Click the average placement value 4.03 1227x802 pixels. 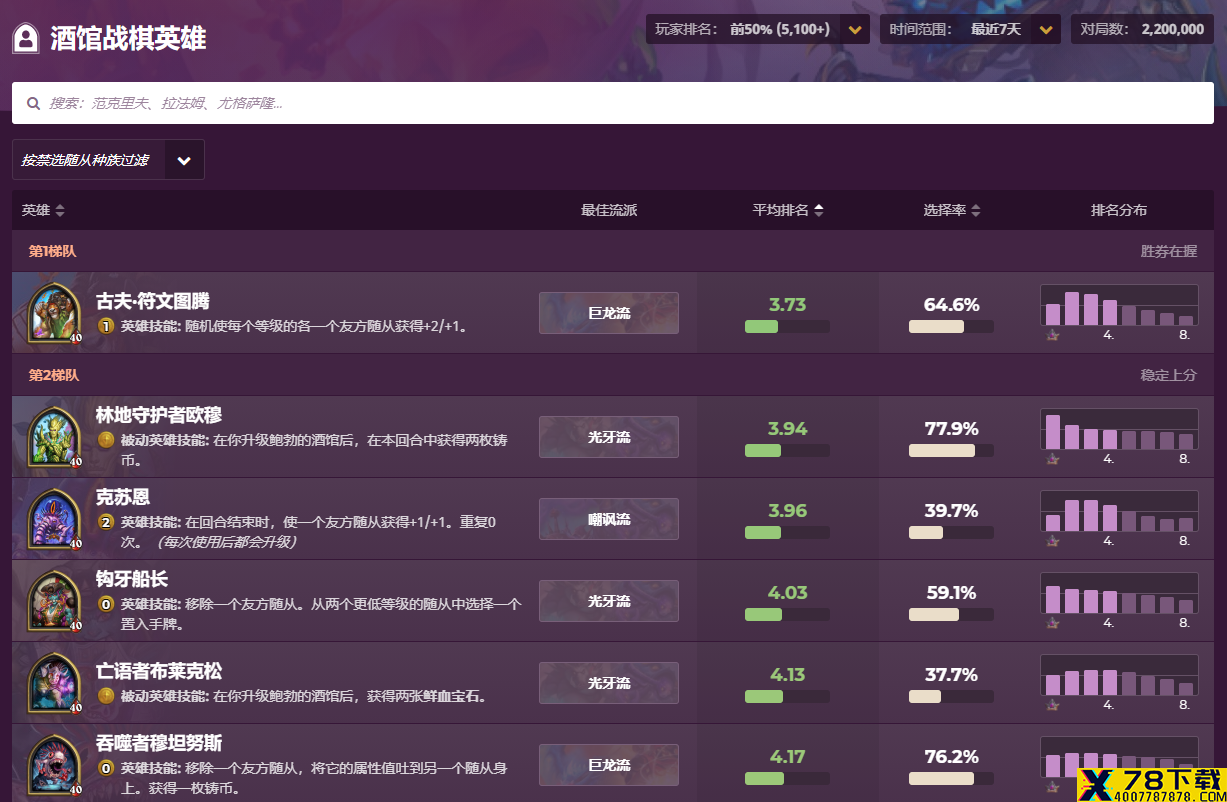pyautogui.click(x=787, y=592)
